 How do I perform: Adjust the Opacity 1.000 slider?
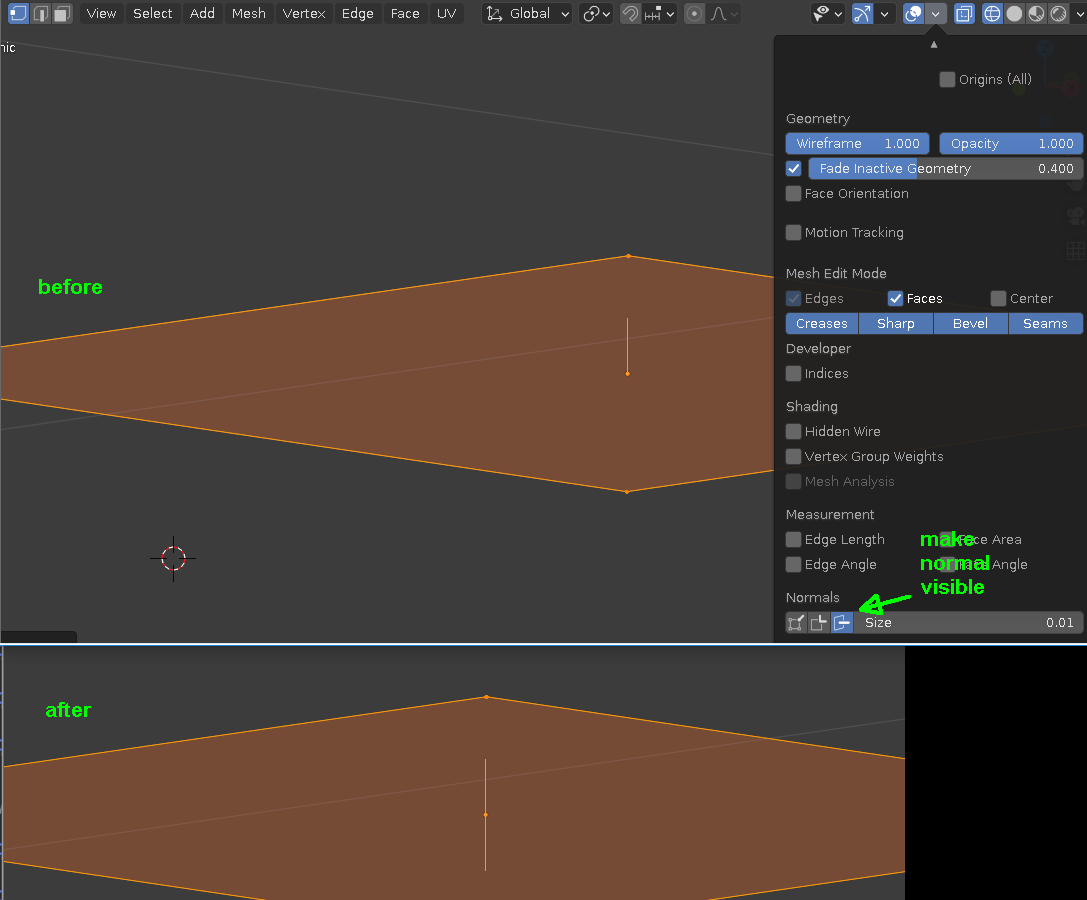1011,144
